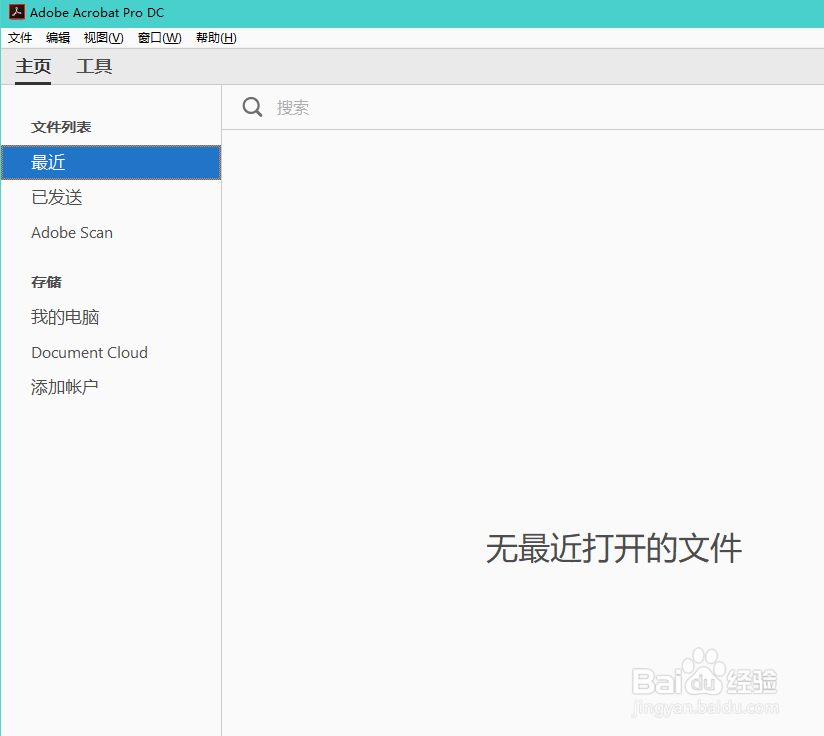Image resolution: width=824 pixels, height=736 pixels.
Task: Click the magnifying glass search icon
Action: (x=252, y=107)
